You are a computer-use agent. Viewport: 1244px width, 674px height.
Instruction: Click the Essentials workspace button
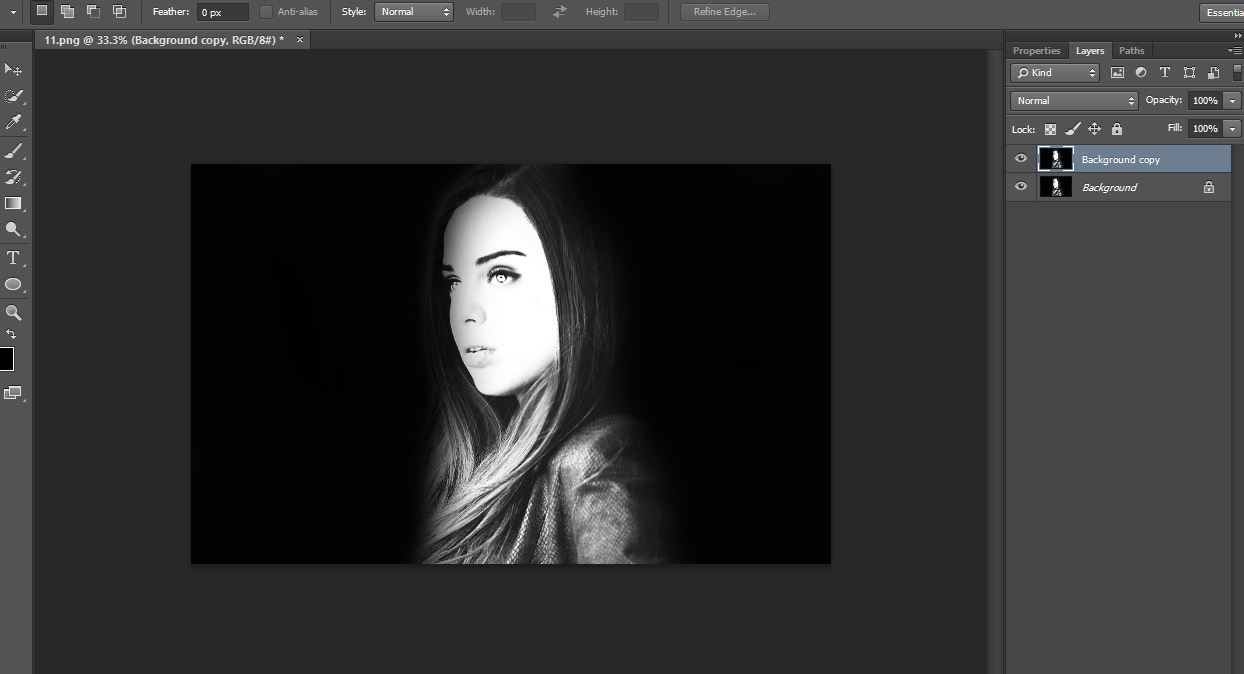pyautogui.click(x=1222, y=12)
